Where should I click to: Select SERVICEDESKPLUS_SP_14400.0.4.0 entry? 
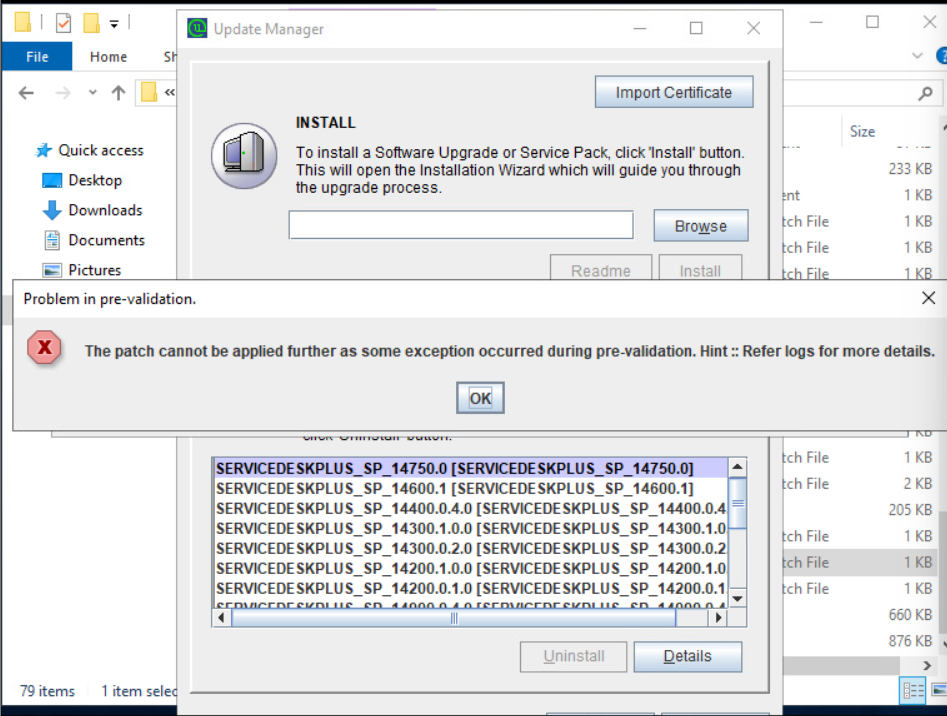pyautogui.click(x=471, y=508)
